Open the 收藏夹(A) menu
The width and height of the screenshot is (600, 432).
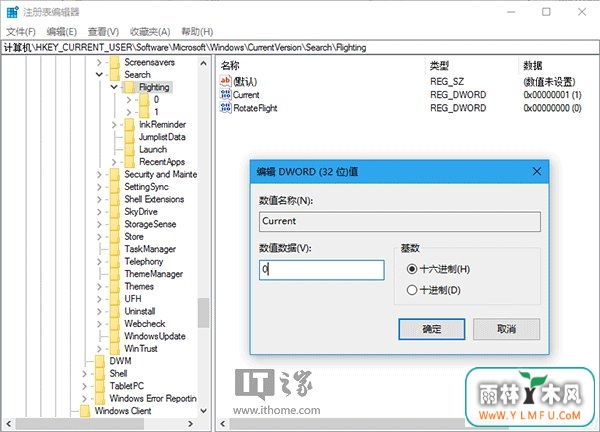coord(150,32)
